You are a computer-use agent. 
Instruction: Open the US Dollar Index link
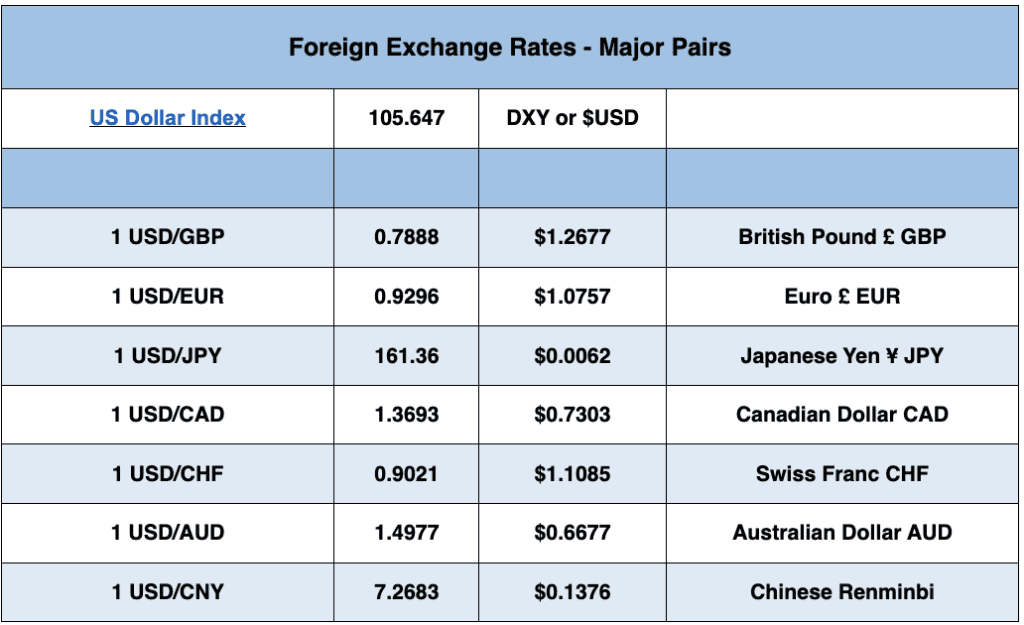(x=167, y=118)
